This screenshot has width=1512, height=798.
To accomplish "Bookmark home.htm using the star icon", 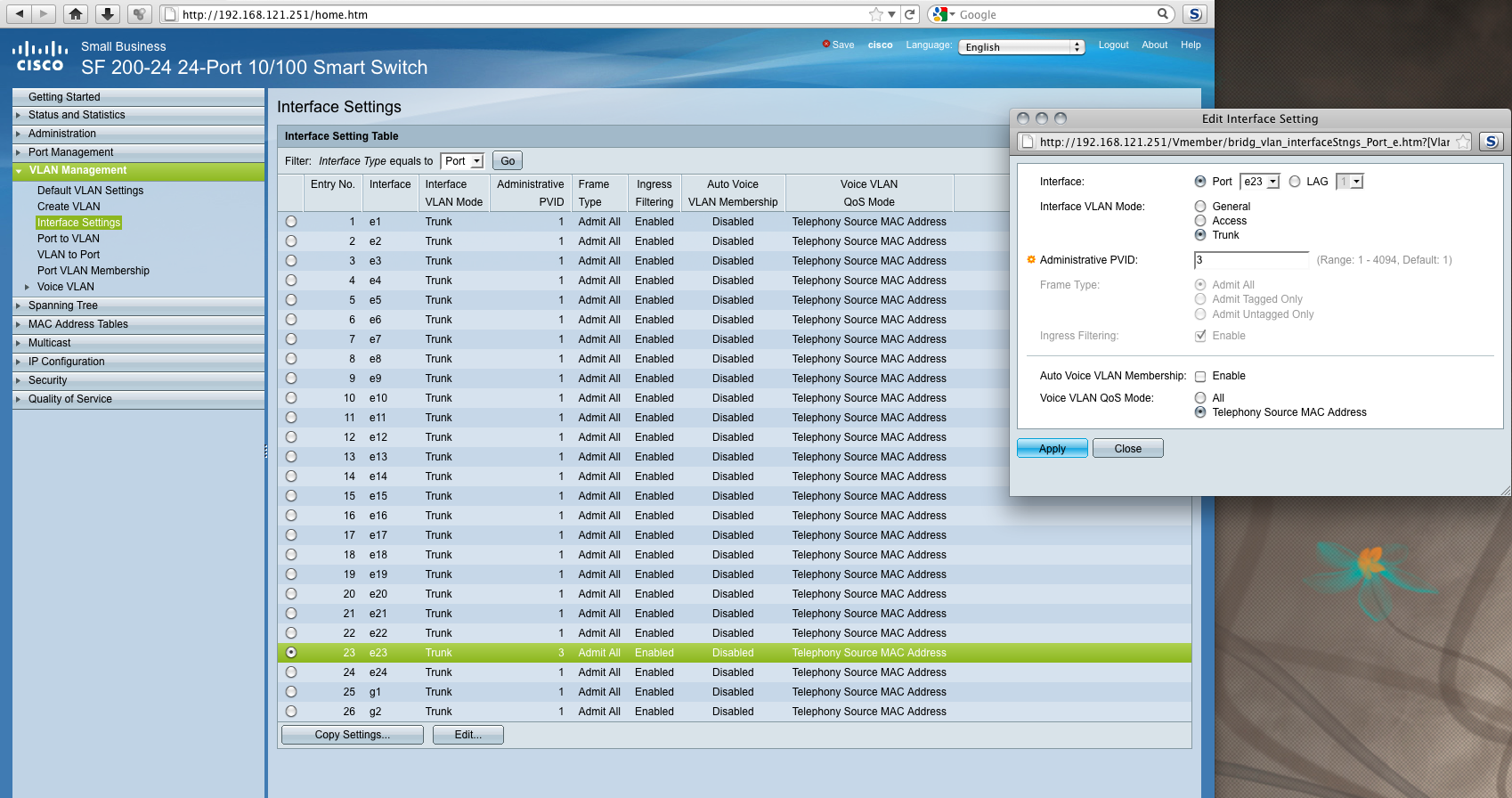I will pos(876,14).
